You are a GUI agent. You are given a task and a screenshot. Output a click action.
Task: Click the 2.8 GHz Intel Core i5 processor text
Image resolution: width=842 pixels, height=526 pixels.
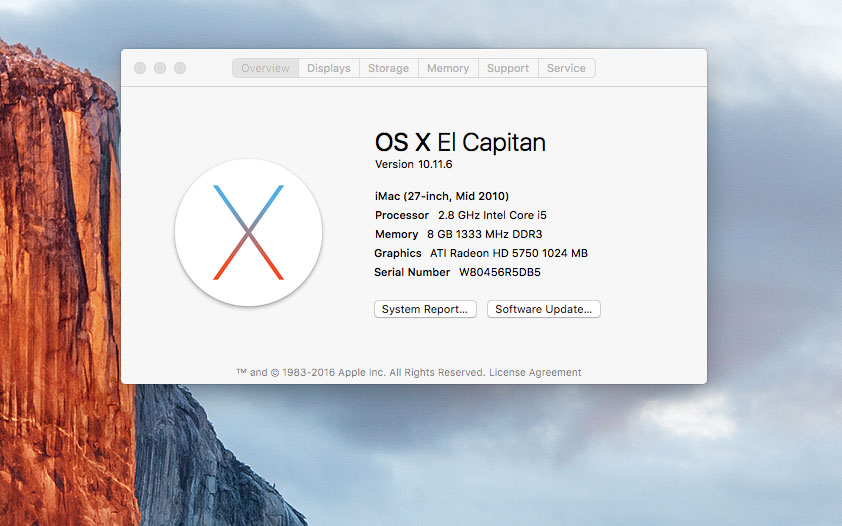(x=492, y=215)
